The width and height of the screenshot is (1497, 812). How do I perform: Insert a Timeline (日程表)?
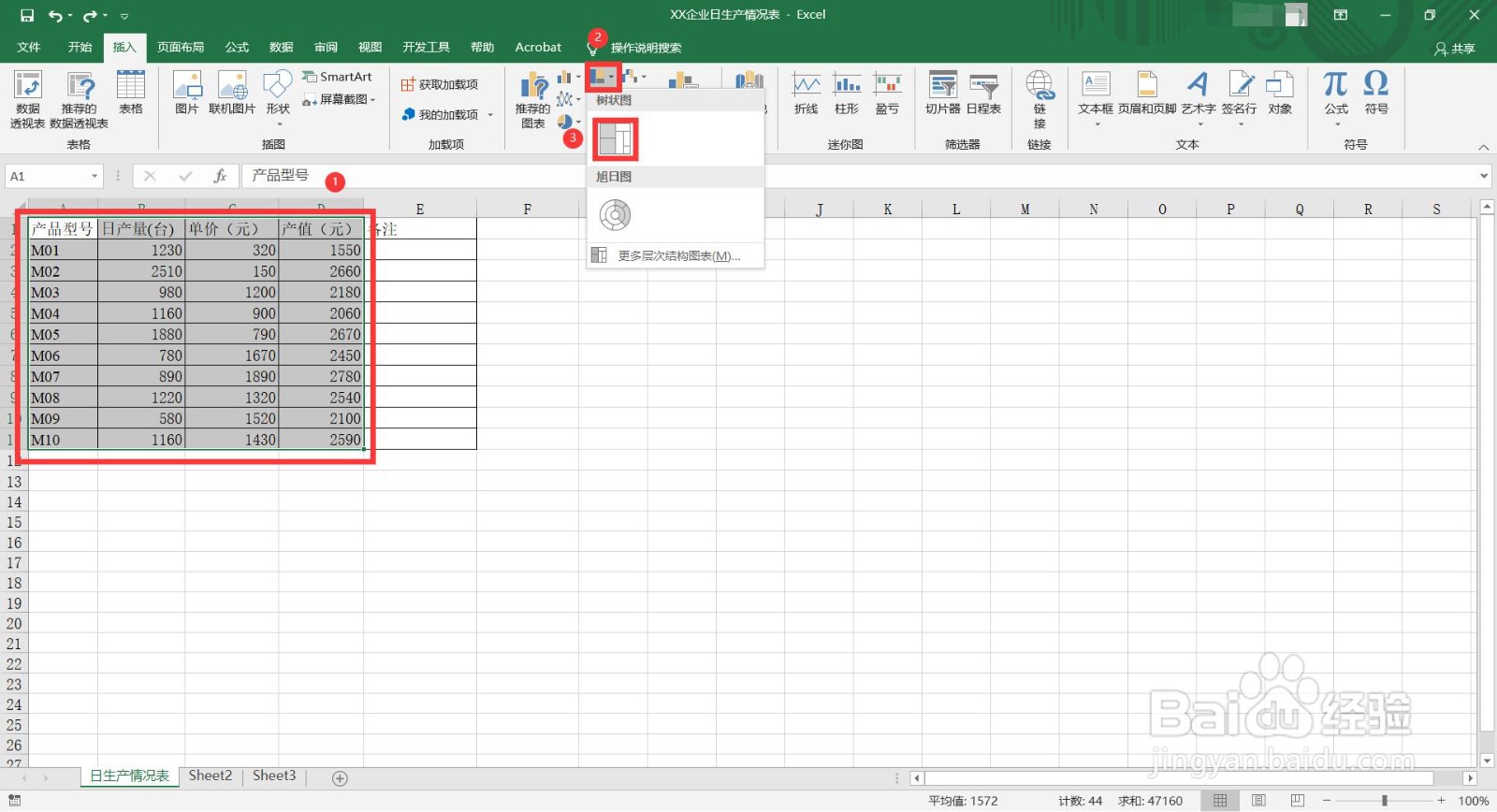(x=983, y=93)
